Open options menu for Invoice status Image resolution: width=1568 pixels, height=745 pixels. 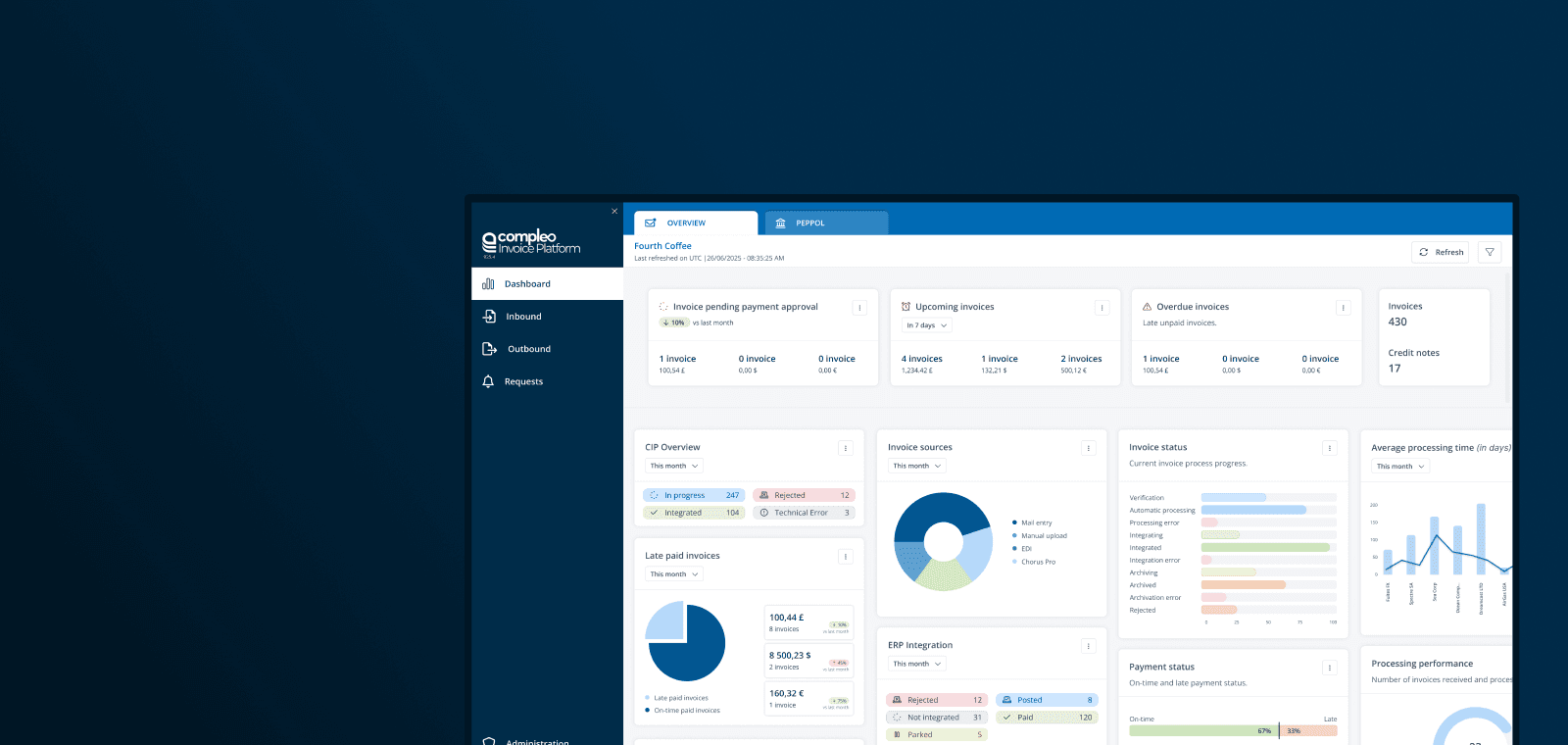click(x=1330, y=448)
